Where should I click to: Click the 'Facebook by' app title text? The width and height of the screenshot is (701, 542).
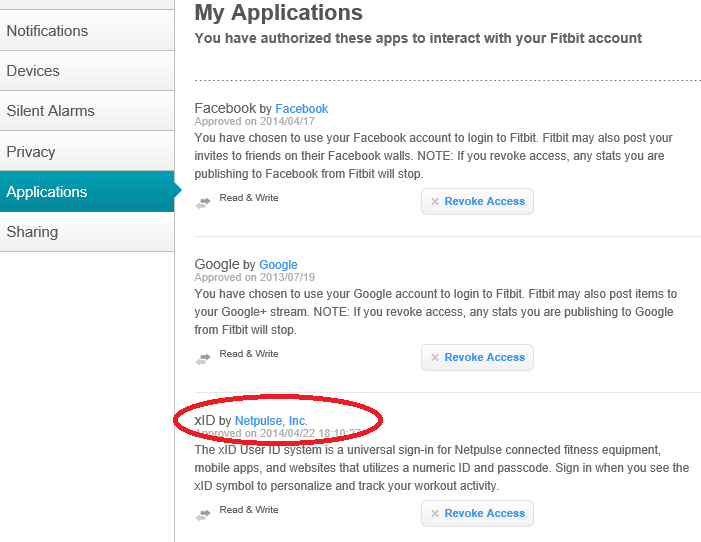[x=233, y=108]
